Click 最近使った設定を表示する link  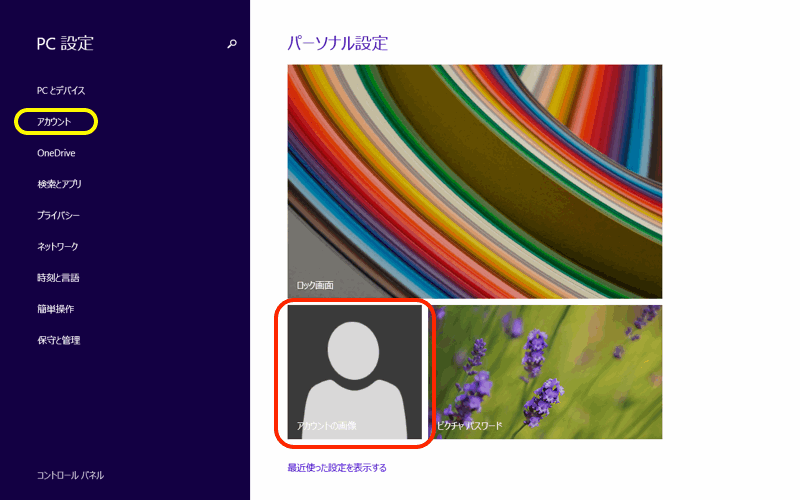tap(336, 467)
